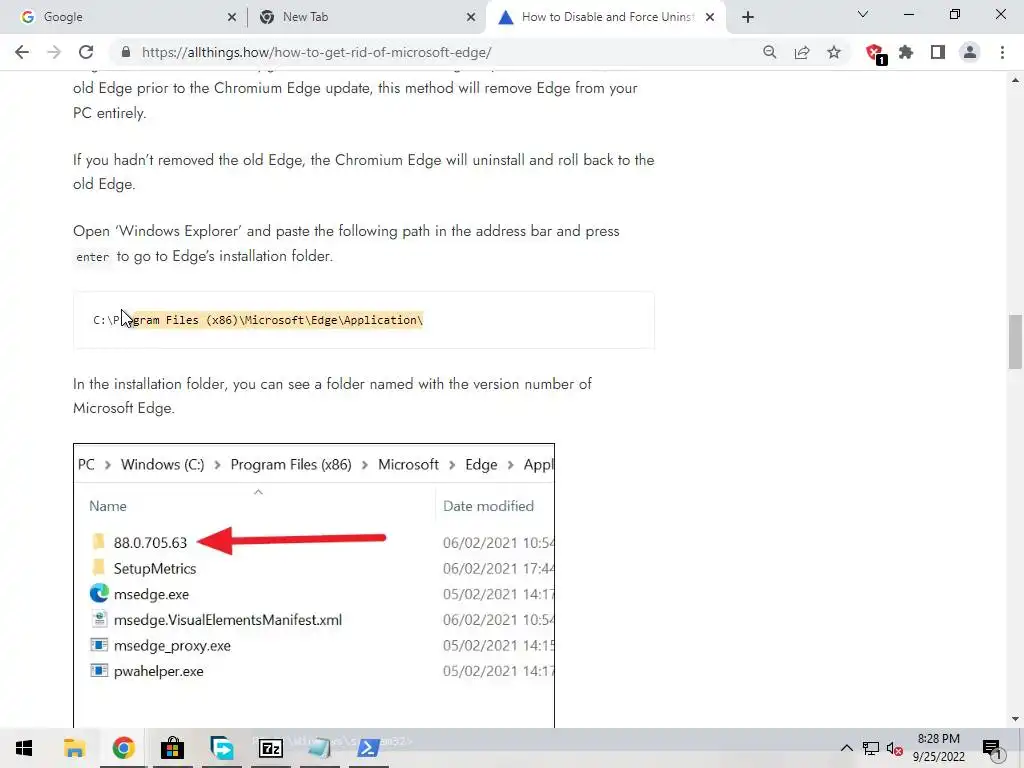Switch to the New Tab tab
Image resolution: width=1024 pixels, height=768 pixels.
[x=366, y=17]
